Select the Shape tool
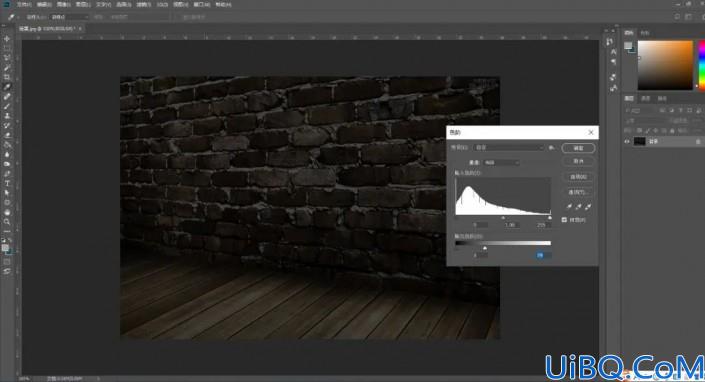705x382 pixels. coord(7,202)
